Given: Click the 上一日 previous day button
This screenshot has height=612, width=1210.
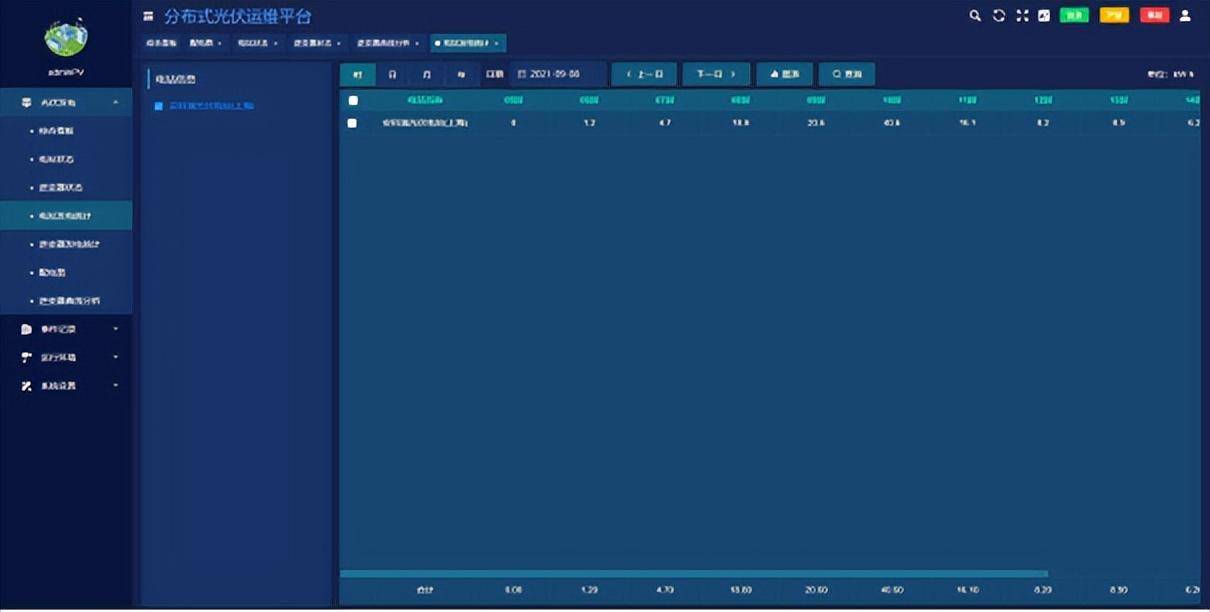Looking at the screenshot, I should [644, 75].
